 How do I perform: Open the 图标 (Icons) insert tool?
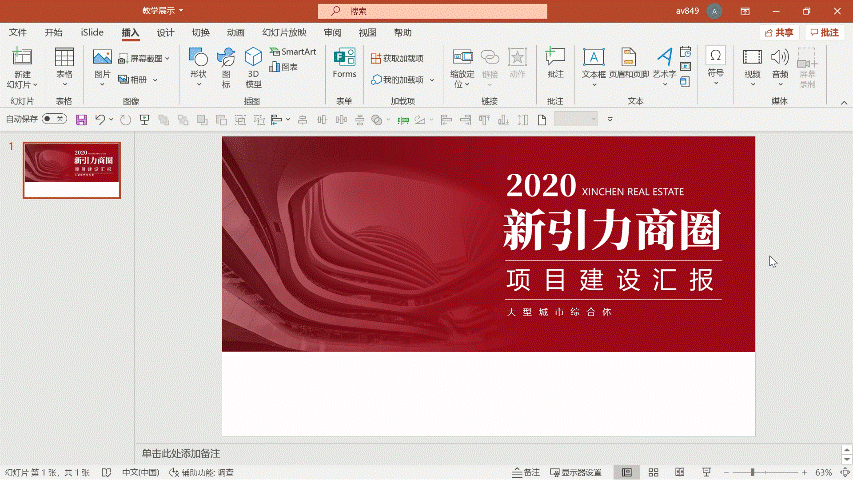226,67
